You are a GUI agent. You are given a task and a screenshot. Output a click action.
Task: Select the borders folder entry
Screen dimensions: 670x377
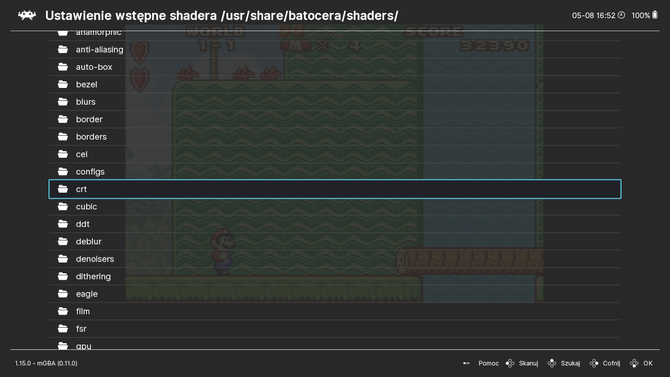(335, 137)
